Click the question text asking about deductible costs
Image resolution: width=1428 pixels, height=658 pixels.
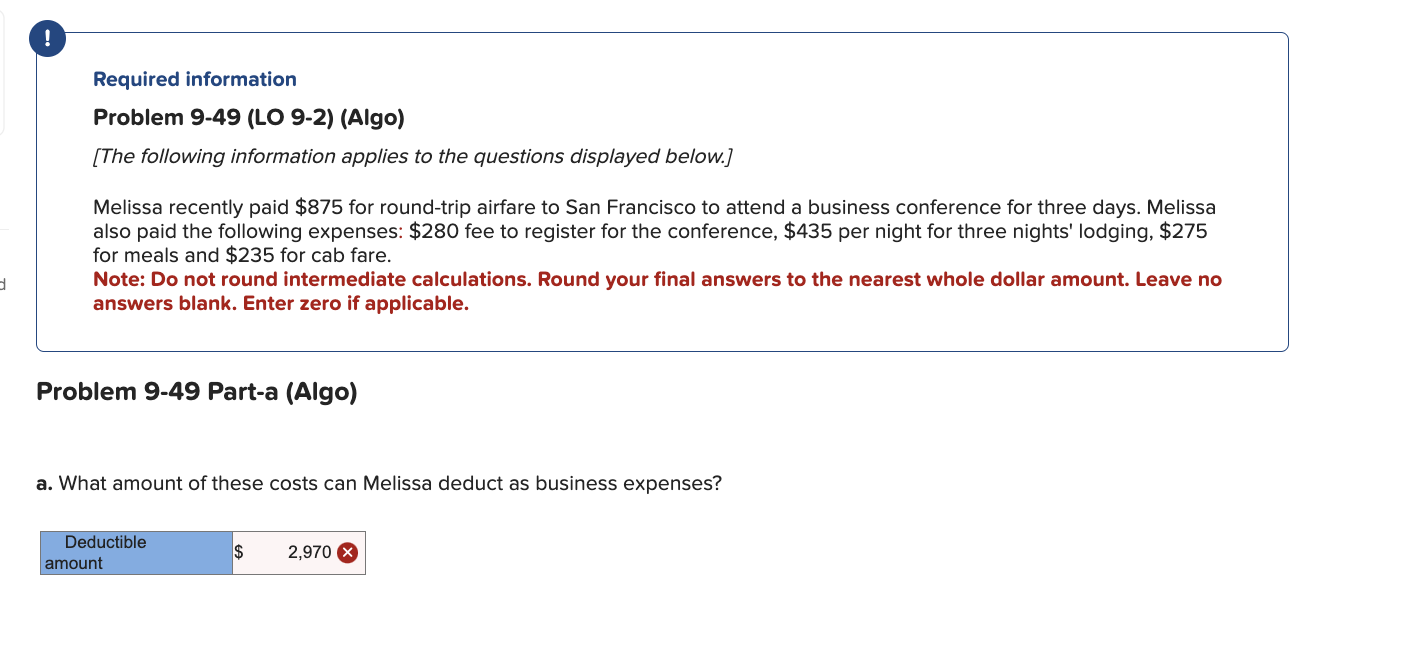pos(379,483)
